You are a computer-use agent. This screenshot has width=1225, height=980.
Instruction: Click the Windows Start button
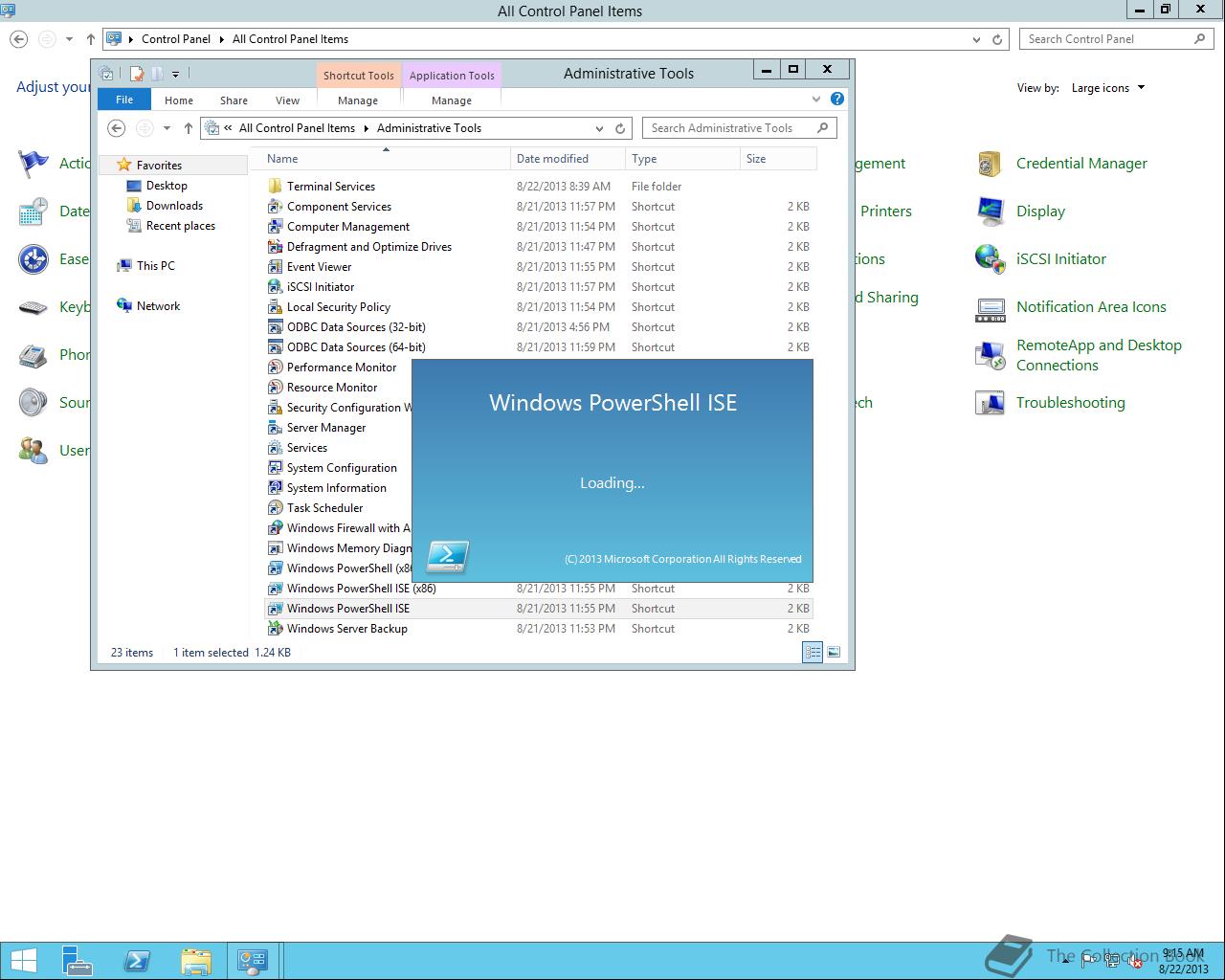coord(23,961)
